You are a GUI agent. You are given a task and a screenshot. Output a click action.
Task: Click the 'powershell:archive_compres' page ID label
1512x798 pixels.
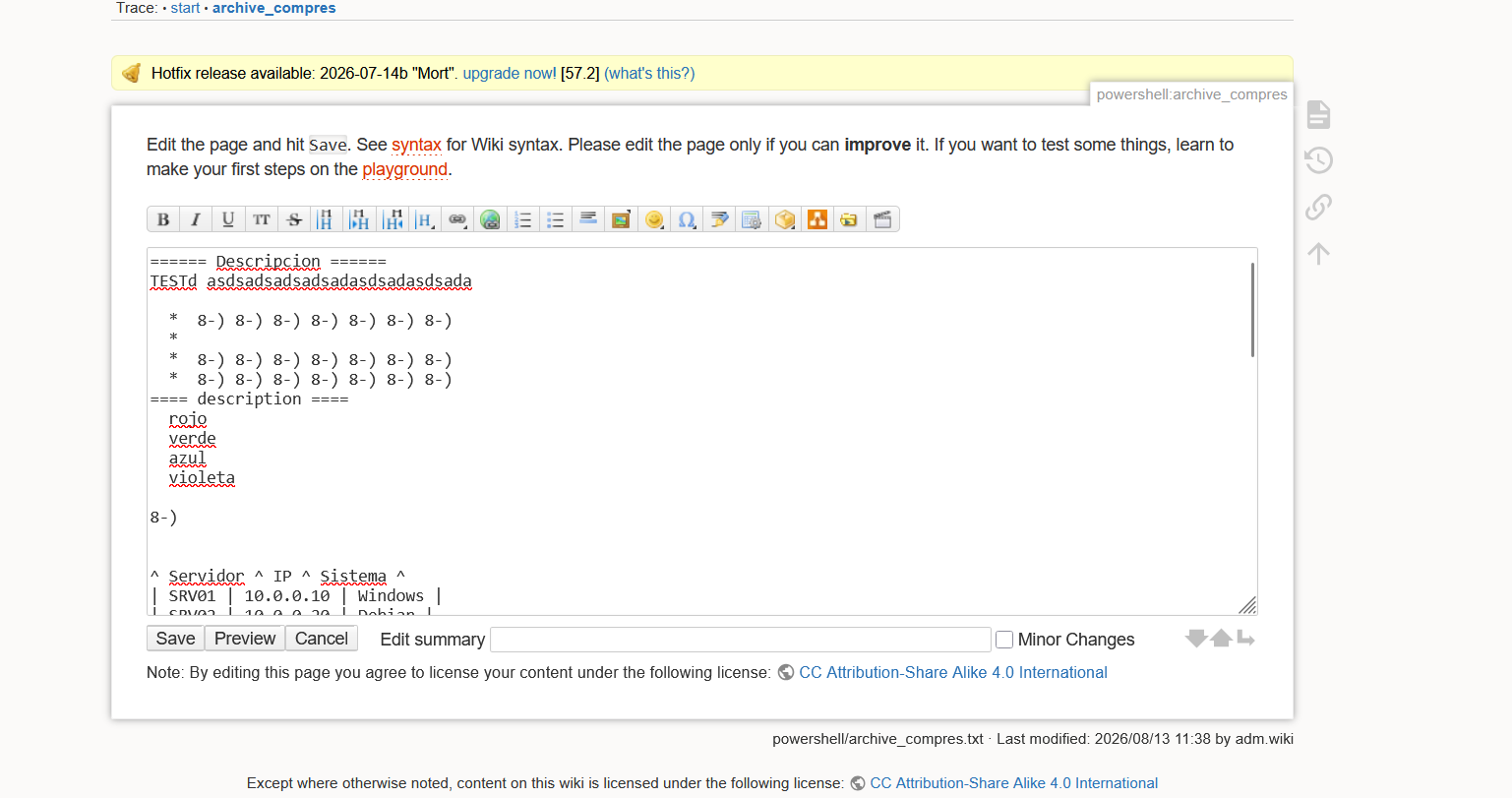[x=1191, y=94]
